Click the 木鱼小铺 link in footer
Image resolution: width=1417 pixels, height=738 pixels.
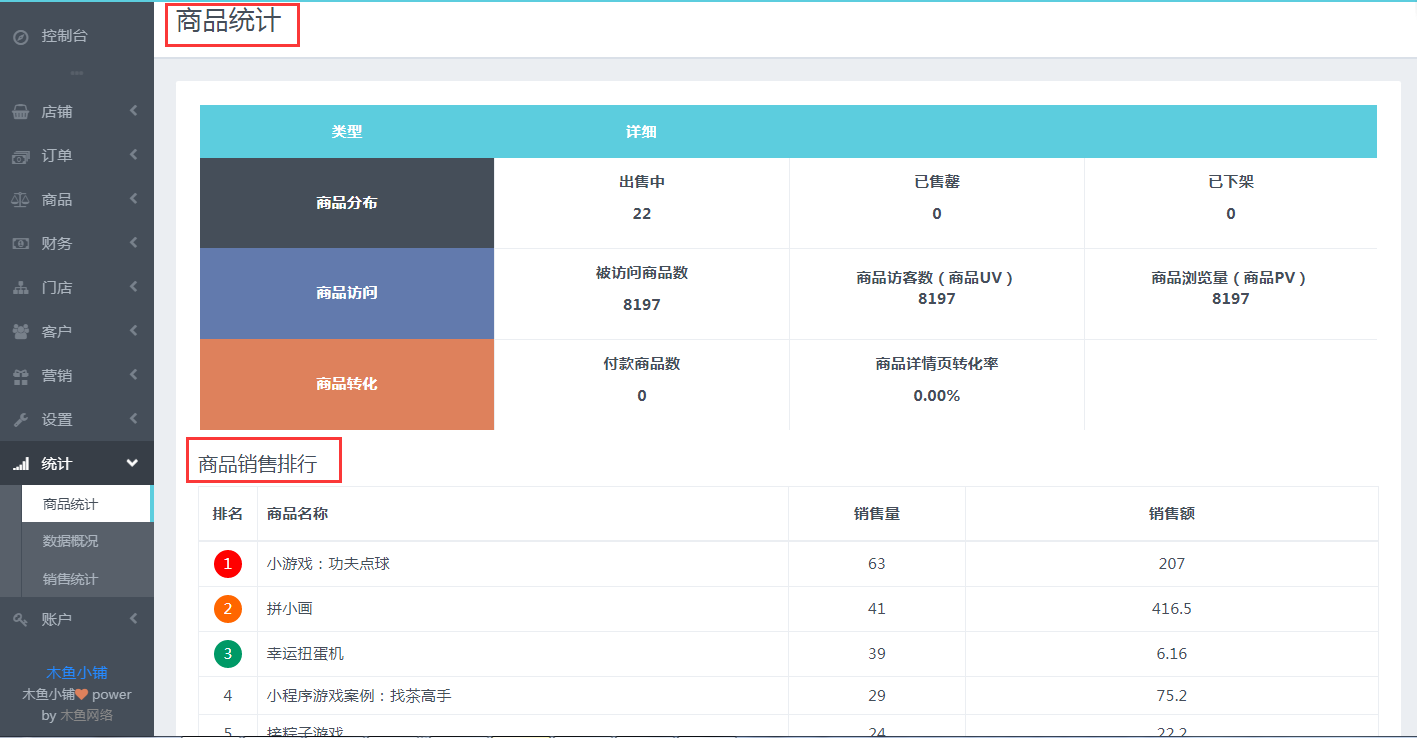click(76, 673)
